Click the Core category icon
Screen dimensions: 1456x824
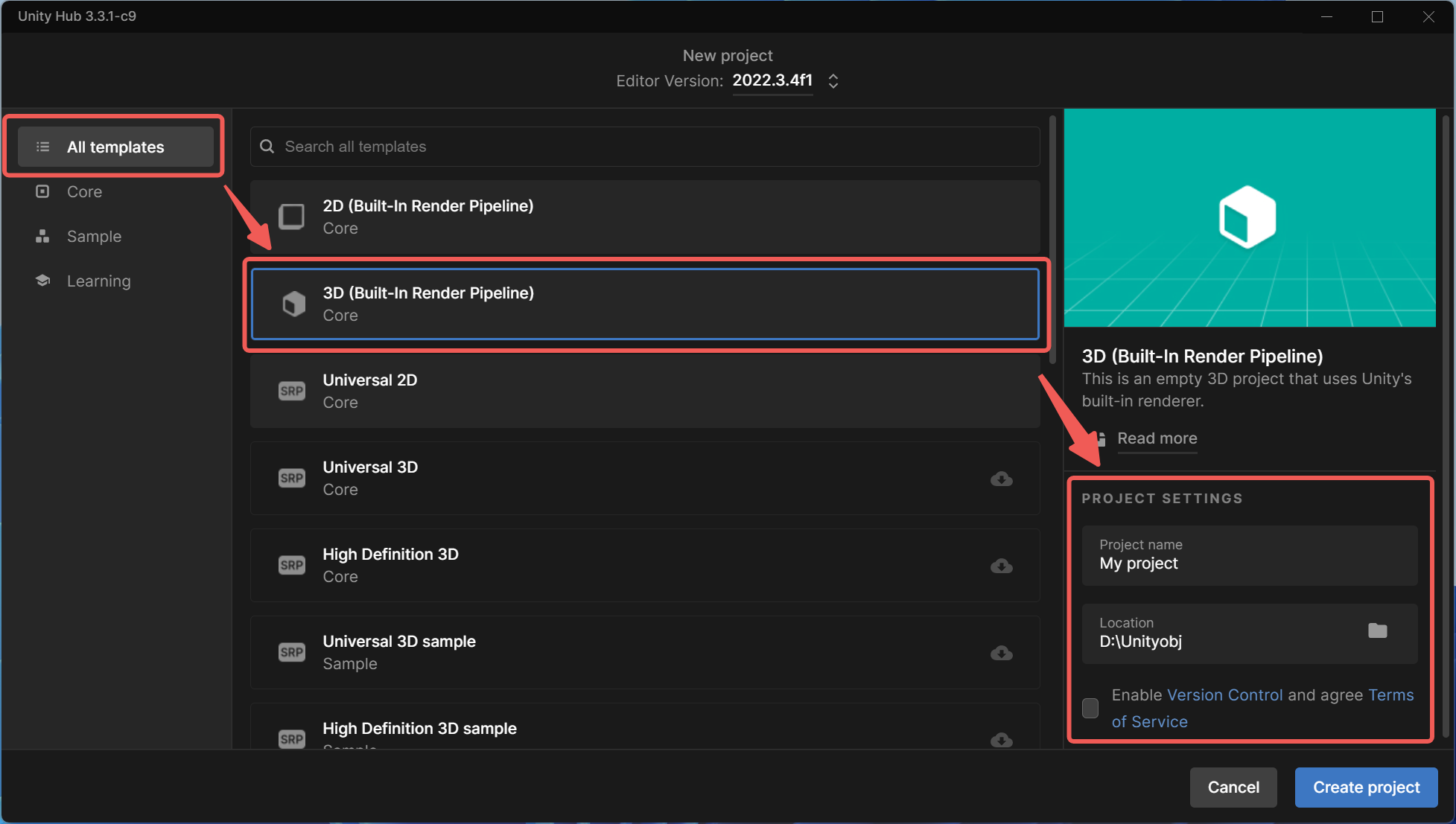point(42,191)
